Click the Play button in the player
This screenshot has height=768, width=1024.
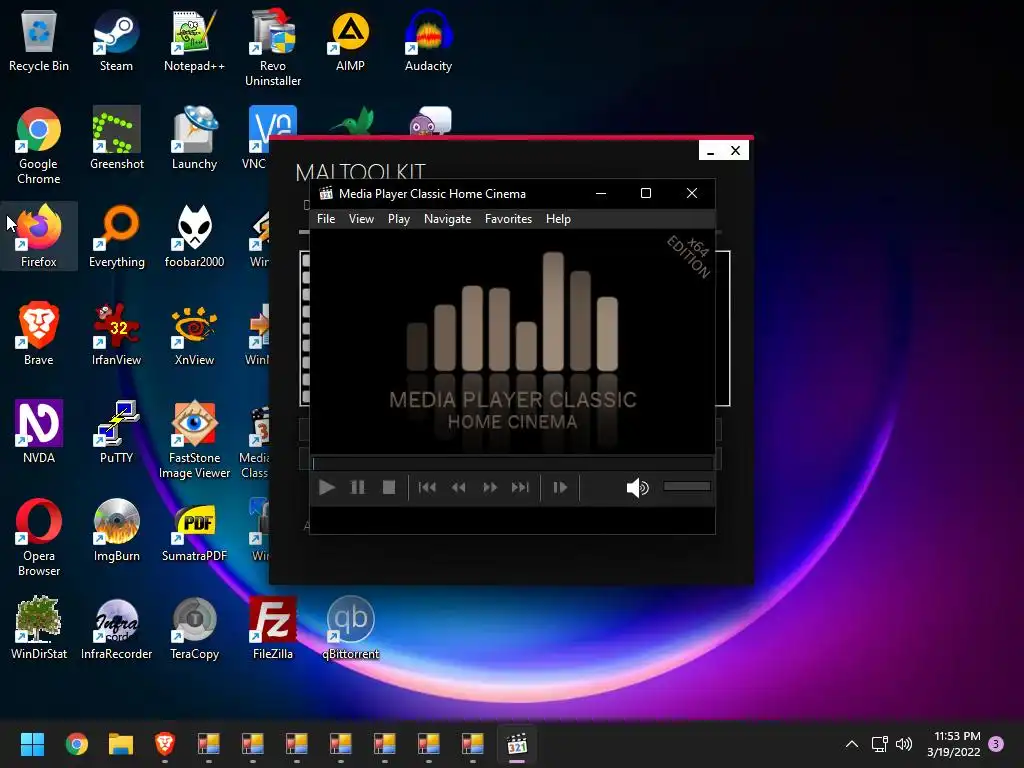pos(327,487)
